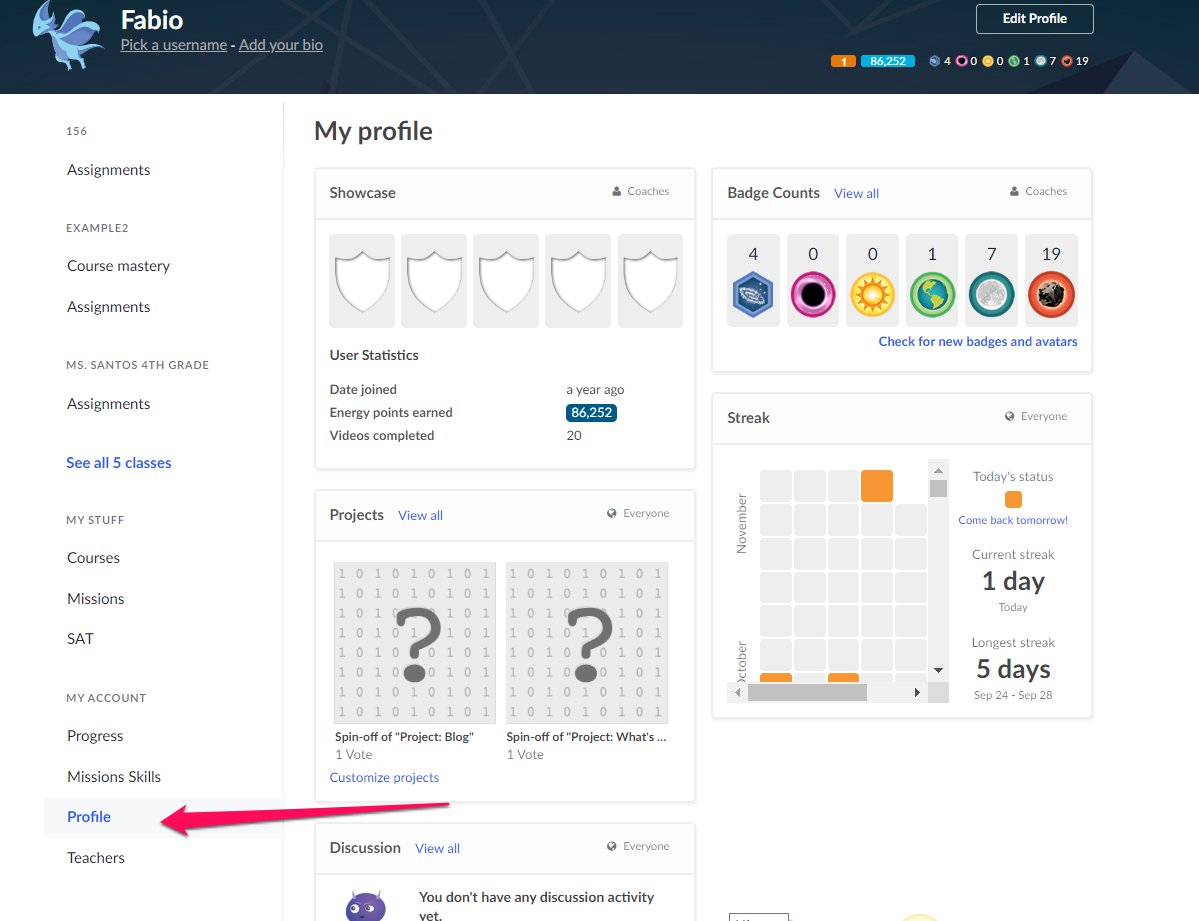Open Progress in the sidebar
Image resolution: width=1199 pixels, height=921 pixels.
(x=95, y=736)
